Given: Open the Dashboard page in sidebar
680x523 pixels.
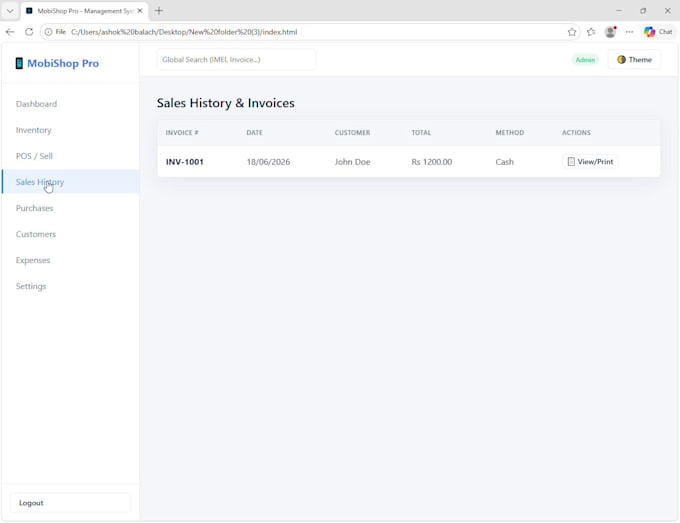Looking at the screenshot, I should (x=36, y=104).
